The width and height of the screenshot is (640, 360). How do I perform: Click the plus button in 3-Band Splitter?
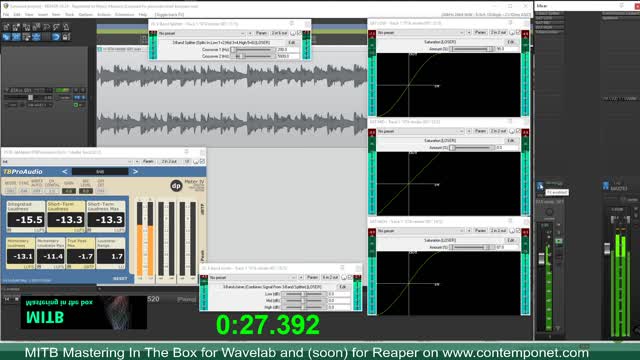[x=250, y=33]
